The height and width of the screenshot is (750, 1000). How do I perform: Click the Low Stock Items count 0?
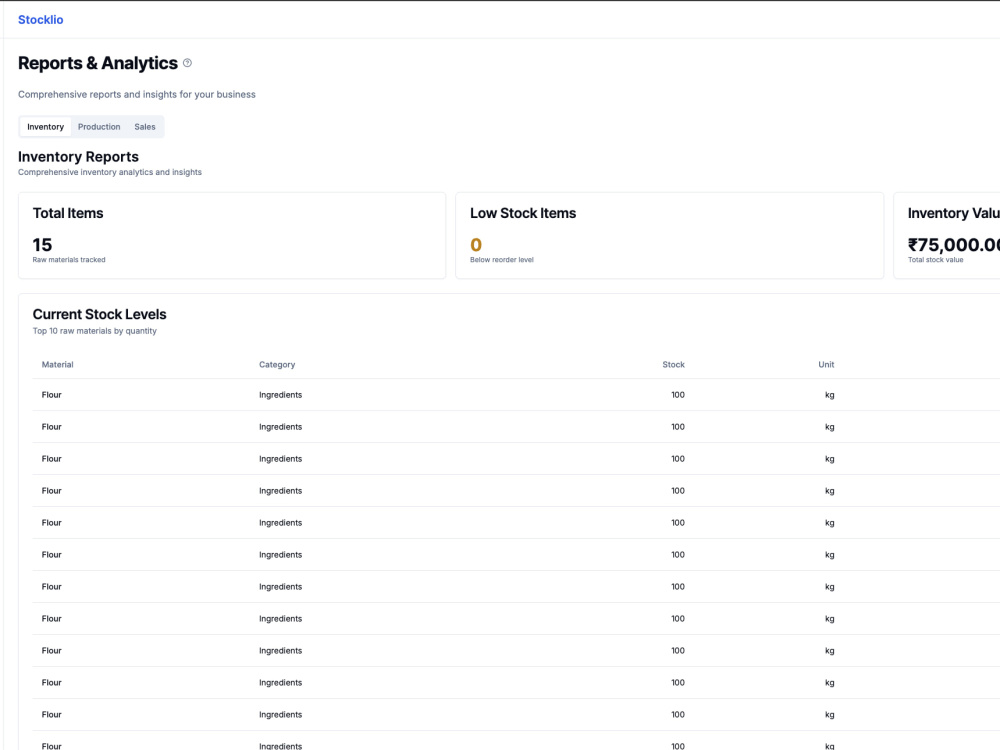476,245
